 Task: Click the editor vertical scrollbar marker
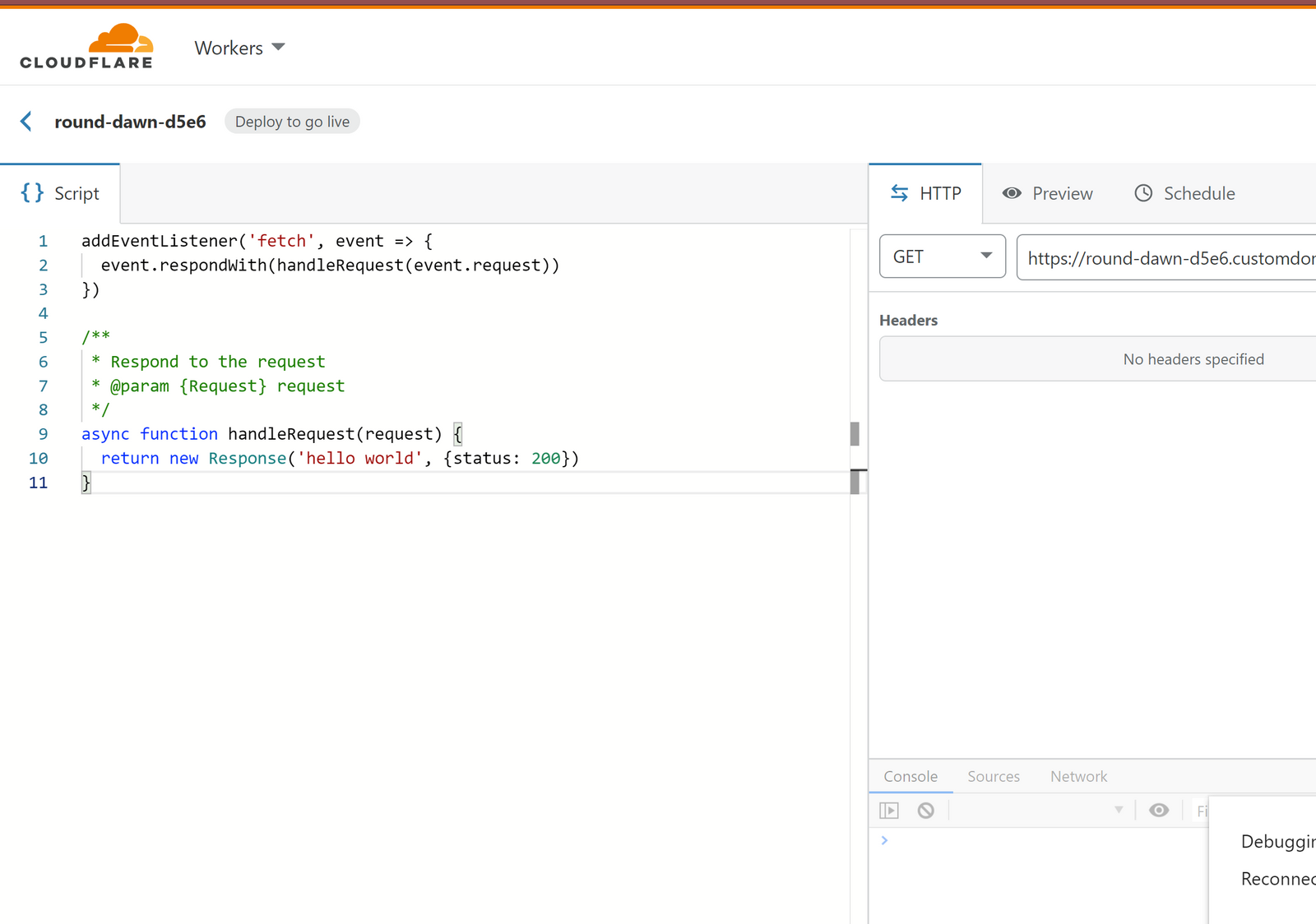pyautogui.click(x=855, y=434)
